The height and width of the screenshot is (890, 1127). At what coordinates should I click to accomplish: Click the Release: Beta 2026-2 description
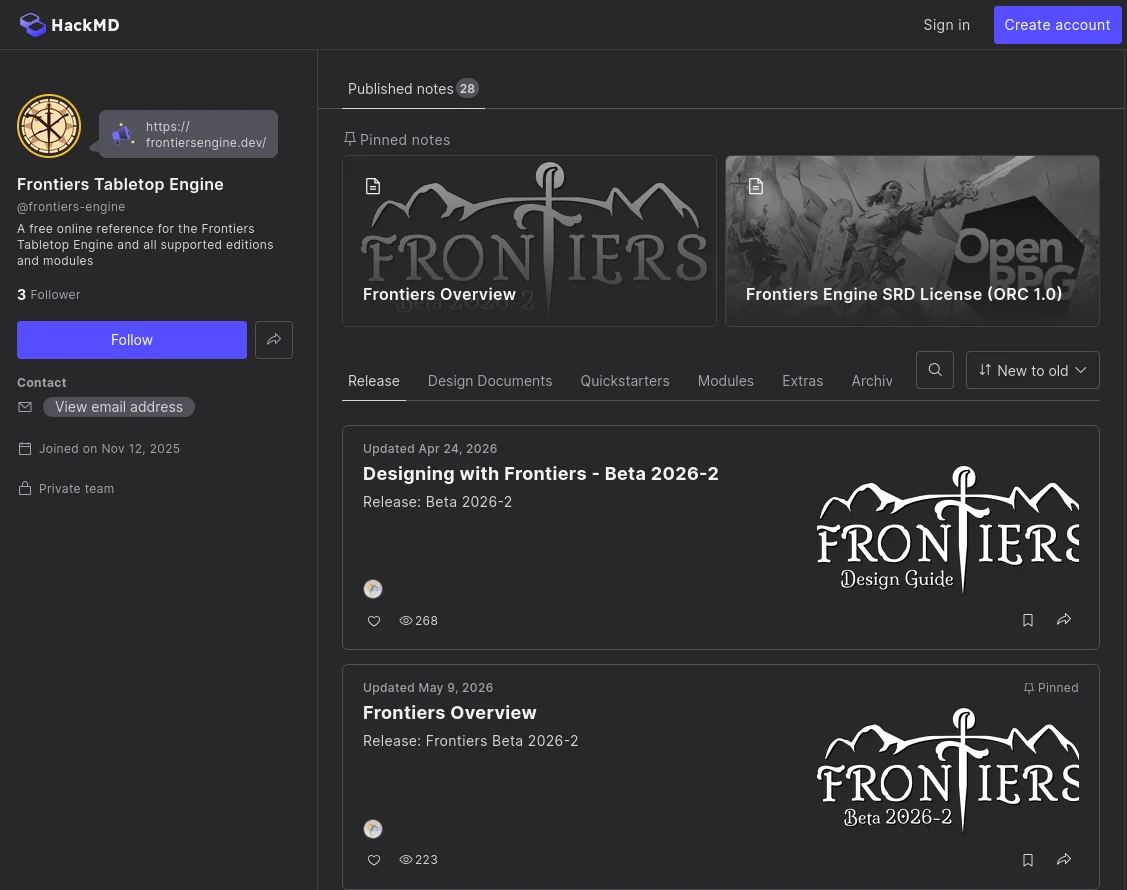(437, 502)
